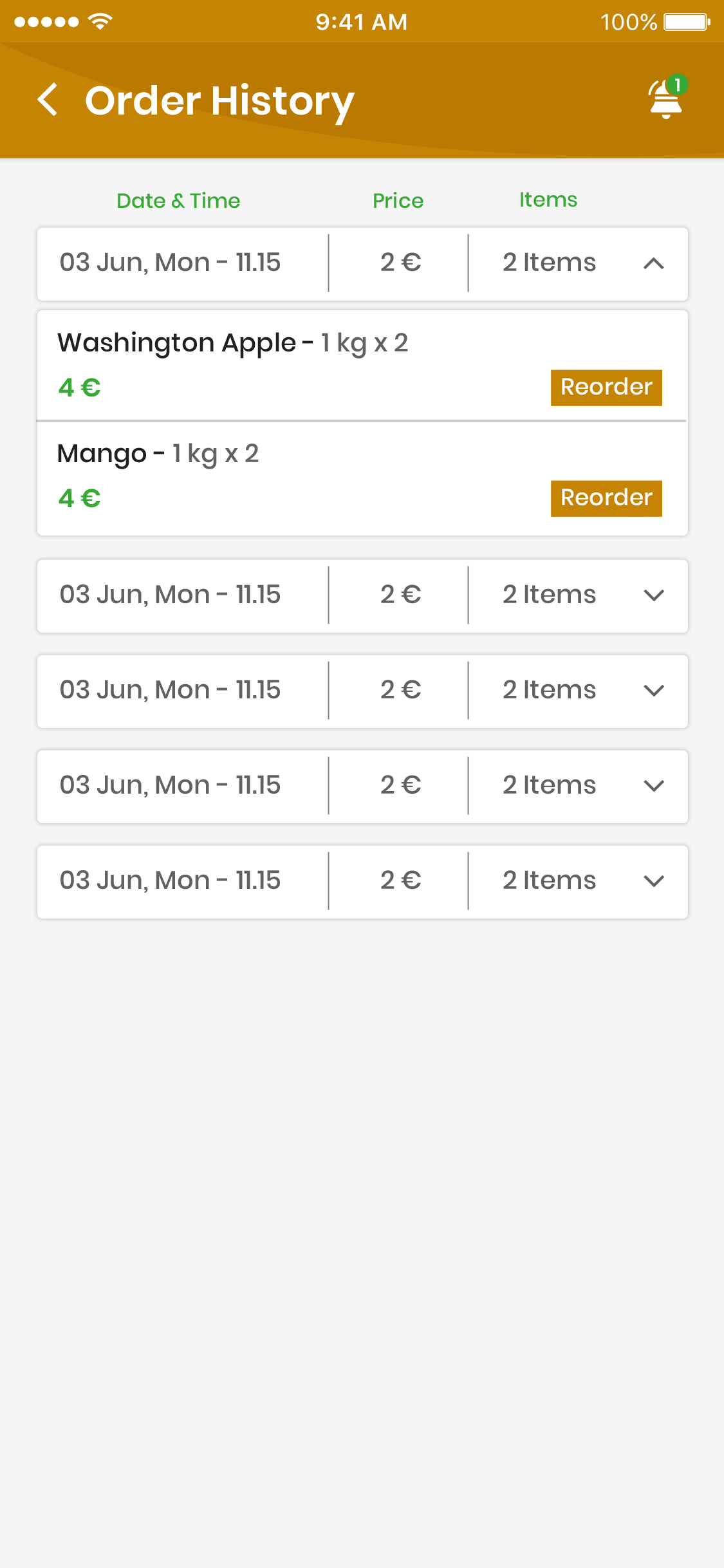Reorder the Washington Apple item

[606, 387]
